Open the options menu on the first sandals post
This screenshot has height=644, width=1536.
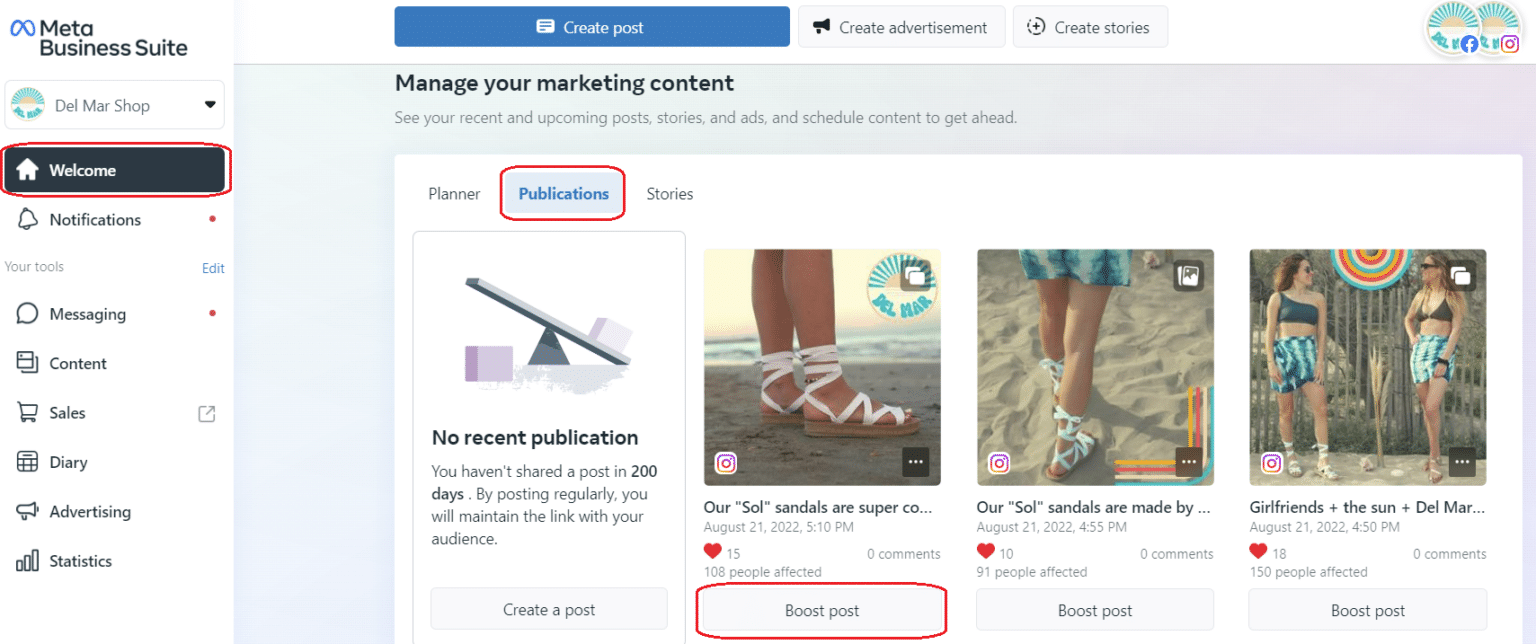tap(914, 462)
